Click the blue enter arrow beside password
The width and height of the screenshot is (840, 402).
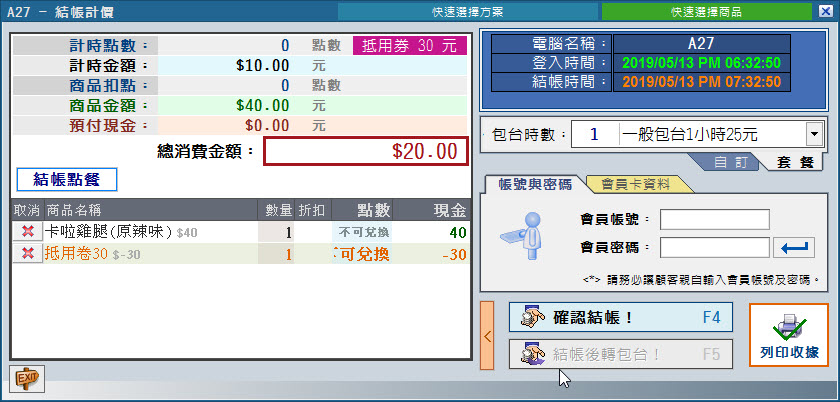[796, 247]
